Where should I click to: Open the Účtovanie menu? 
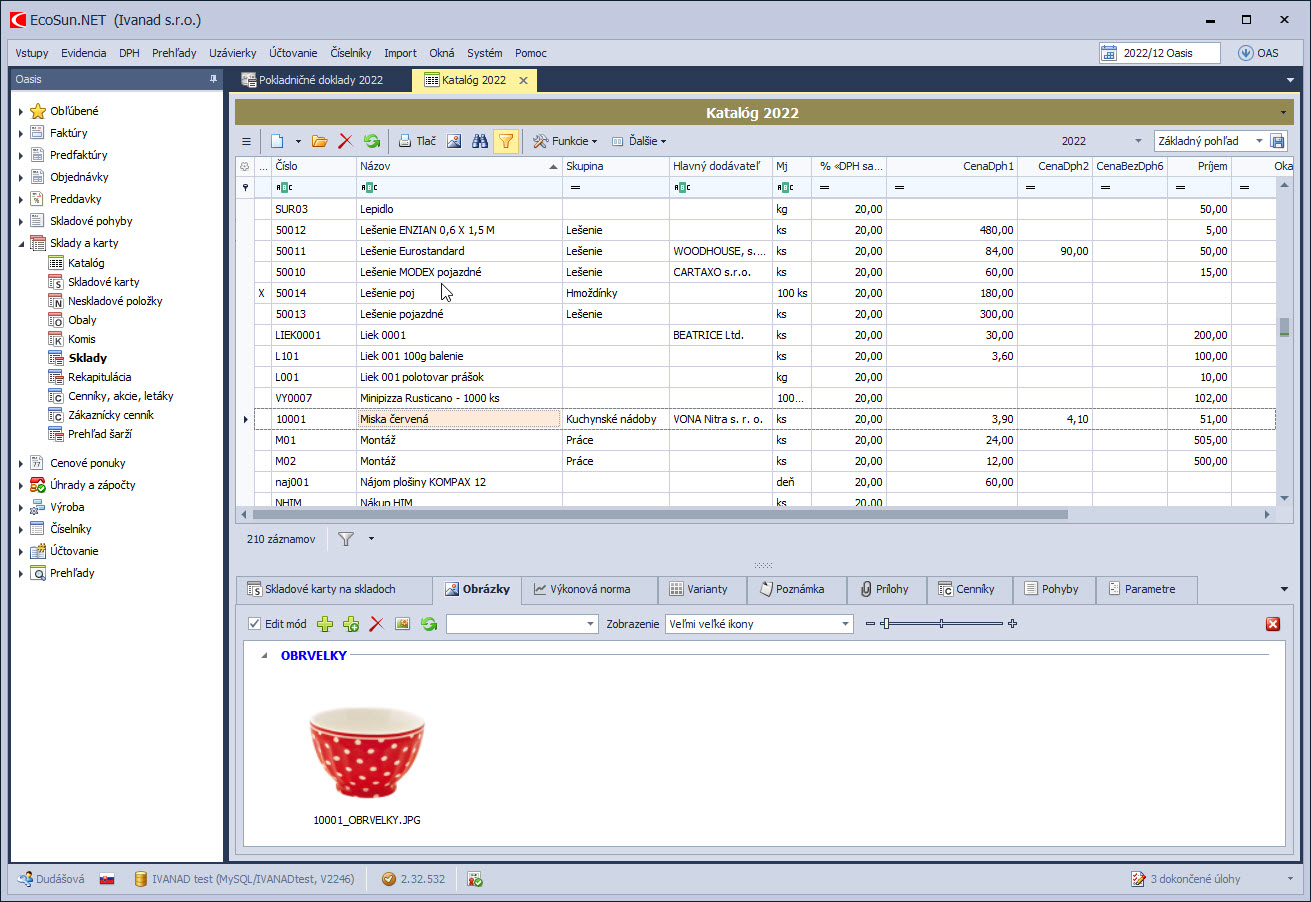pyautogui.click(x=293, y=53)
